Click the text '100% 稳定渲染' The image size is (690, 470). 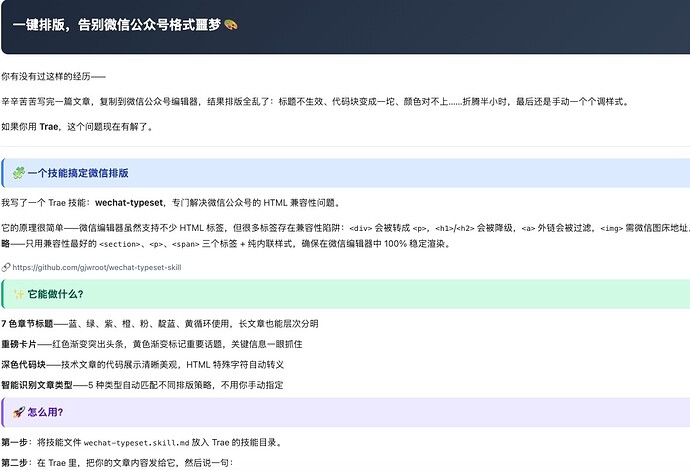414,243
